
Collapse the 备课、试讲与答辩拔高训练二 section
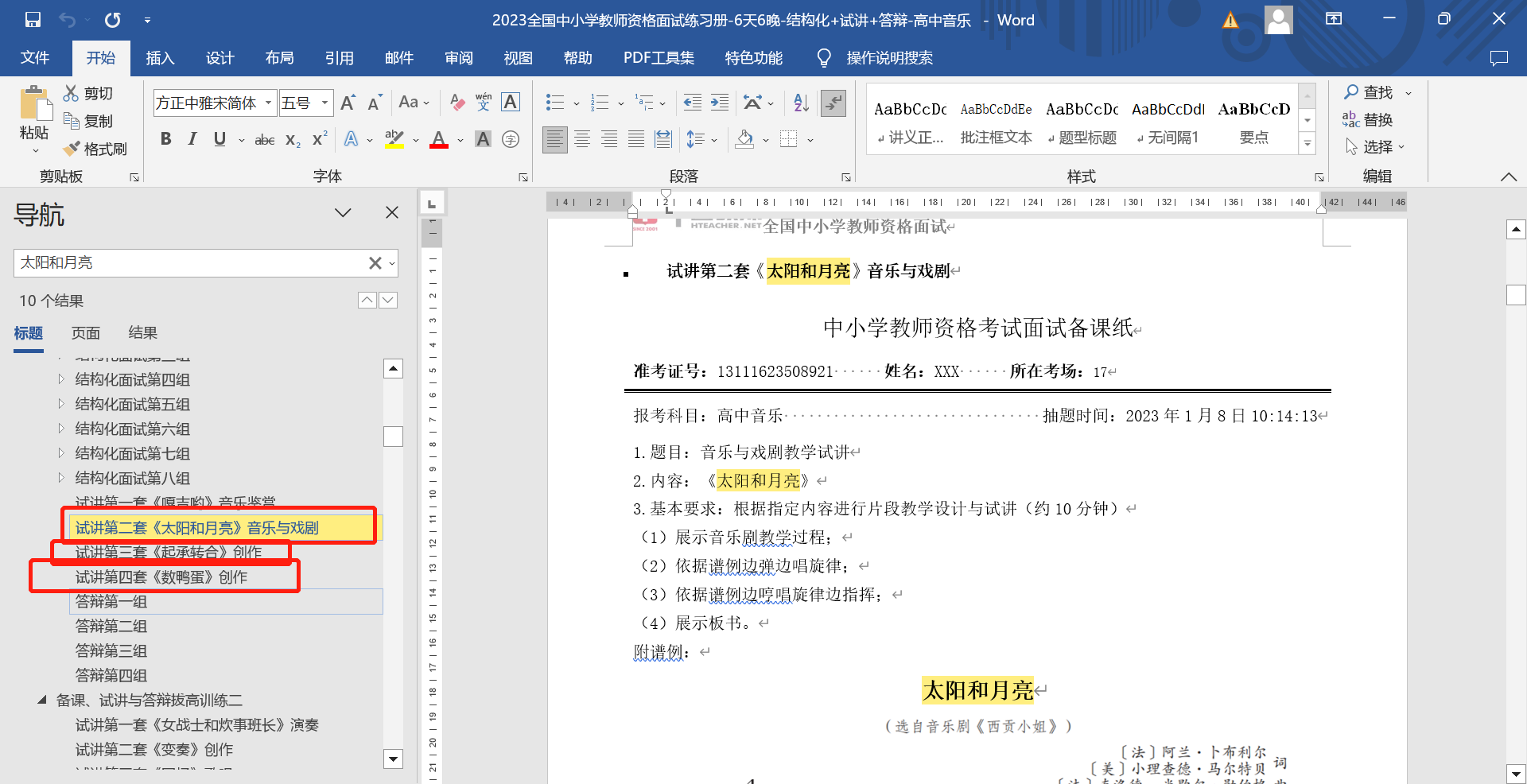click(41, 700)
